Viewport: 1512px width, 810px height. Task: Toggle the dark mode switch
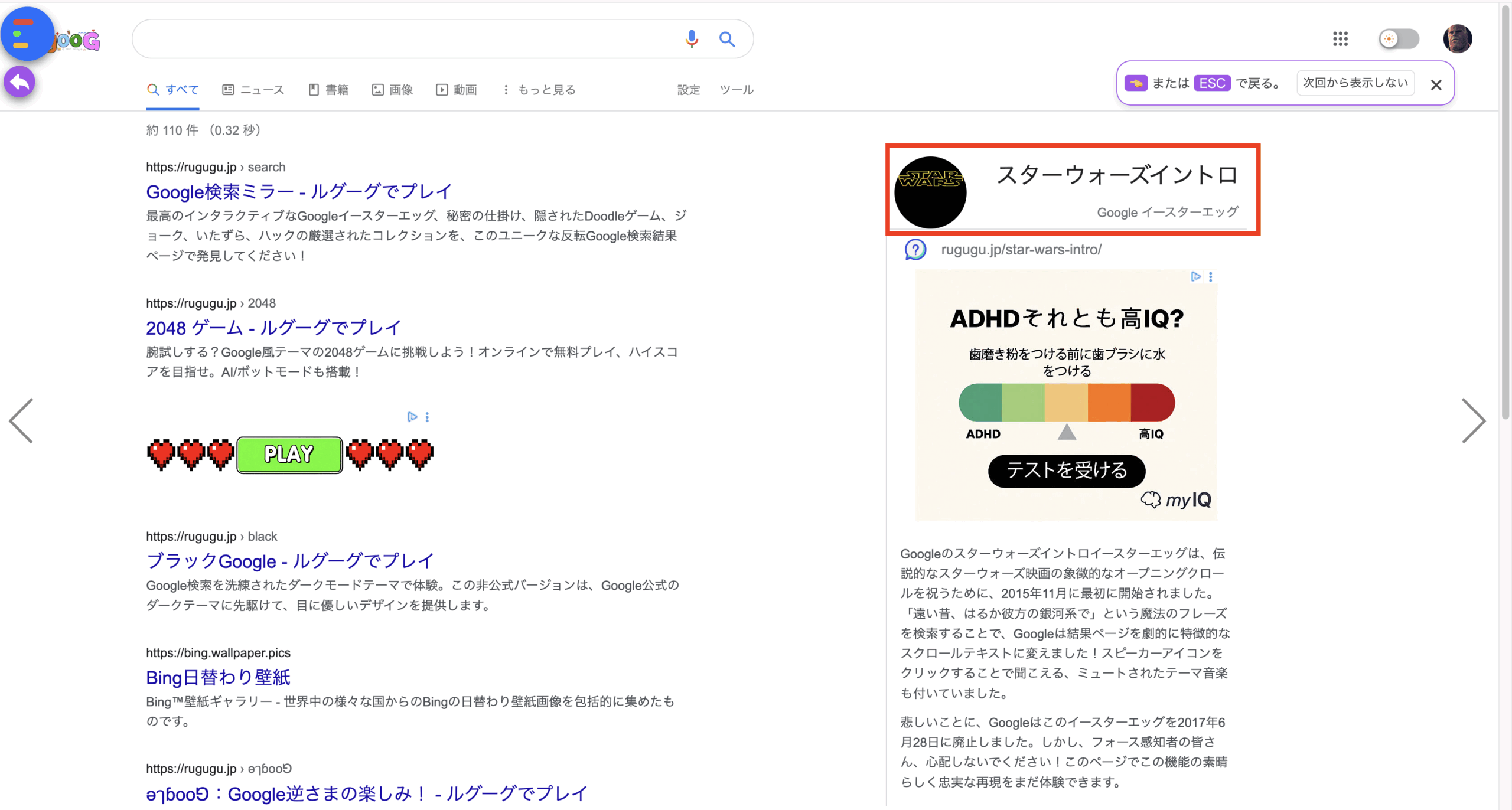(x=1398, y=39)
